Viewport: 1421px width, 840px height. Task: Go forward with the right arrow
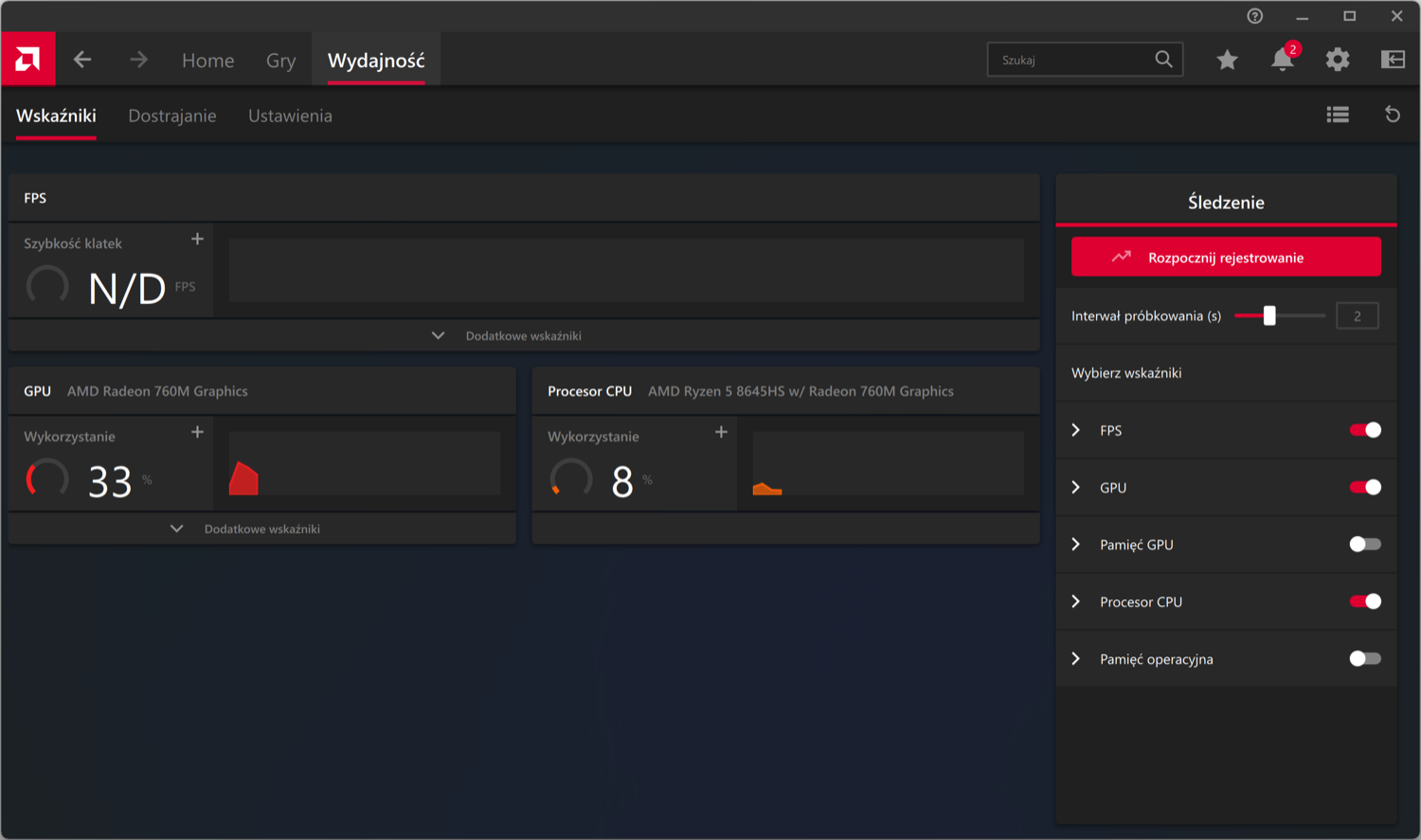(139, 60)
